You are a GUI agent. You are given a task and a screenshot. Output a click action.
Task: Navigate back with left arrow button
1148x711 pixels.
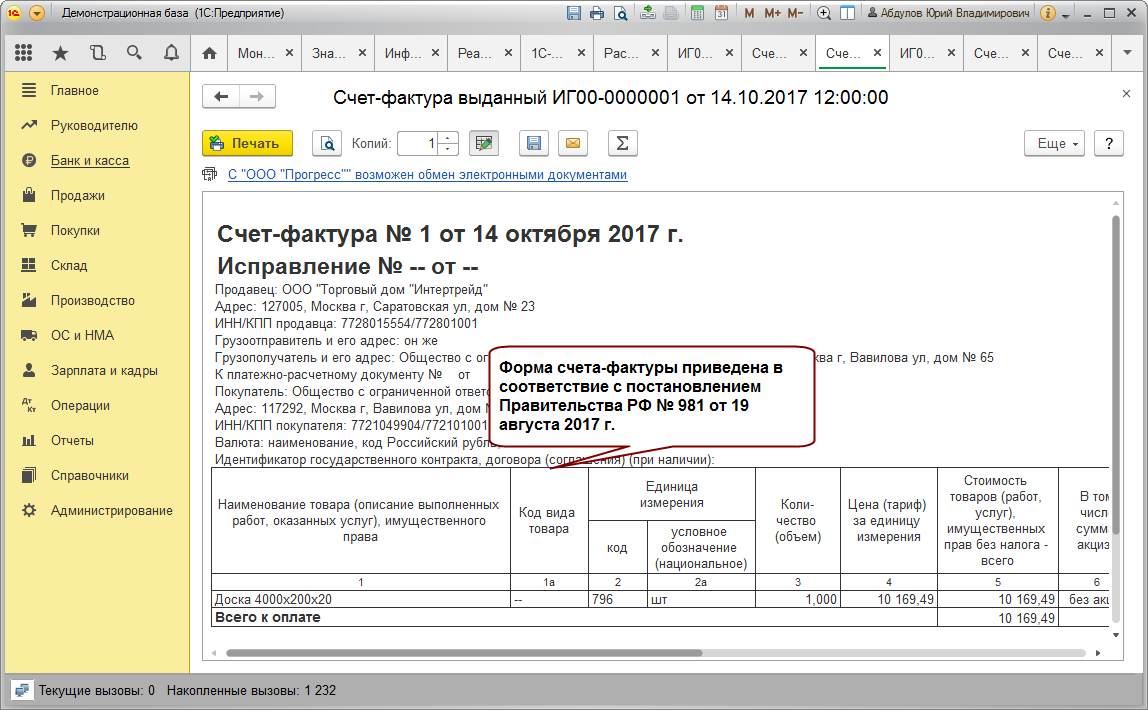pos(221,96)
